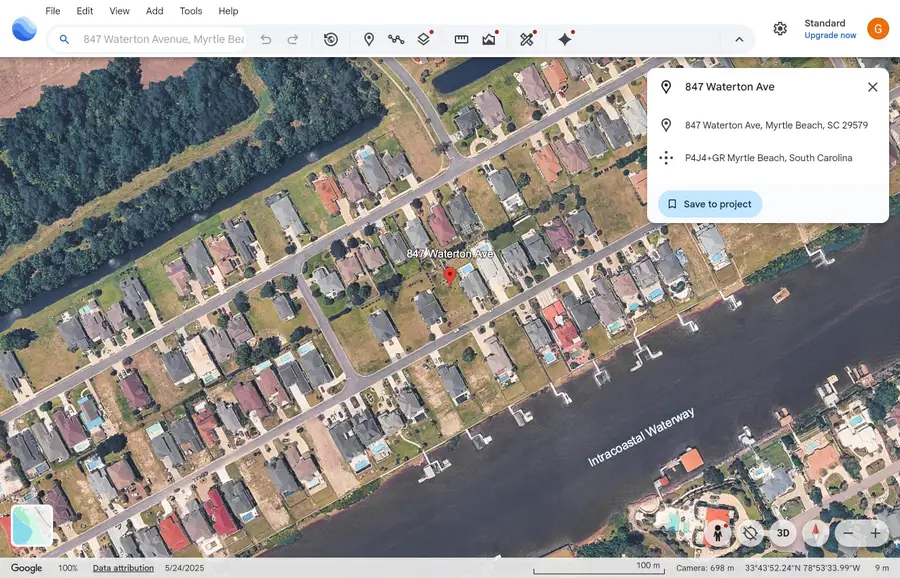Collapse the toolbar with the chevron
900x578 pixels.
(739, 39)
